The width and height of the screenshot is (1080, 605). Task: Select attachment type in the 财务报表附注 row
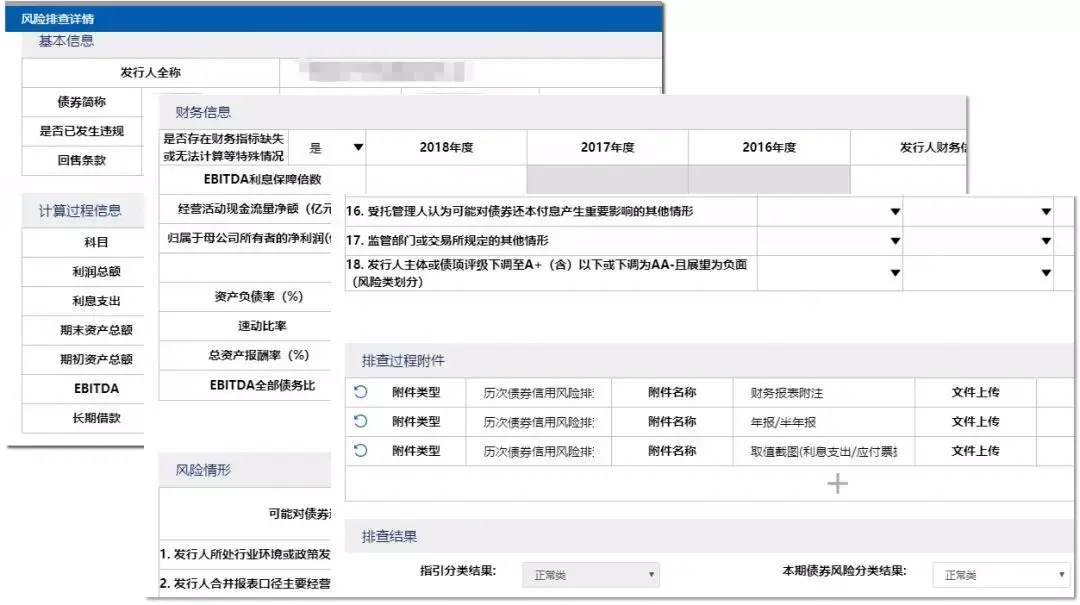(x=539, y=393)
